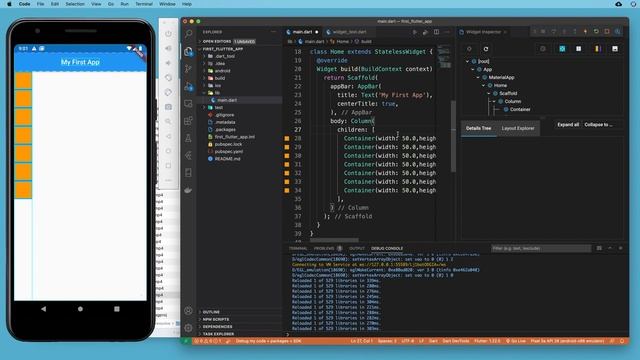This screenshot has height=360, width=640.
Task: Open the Manage gear in activity bar
Action: [188, 328]
